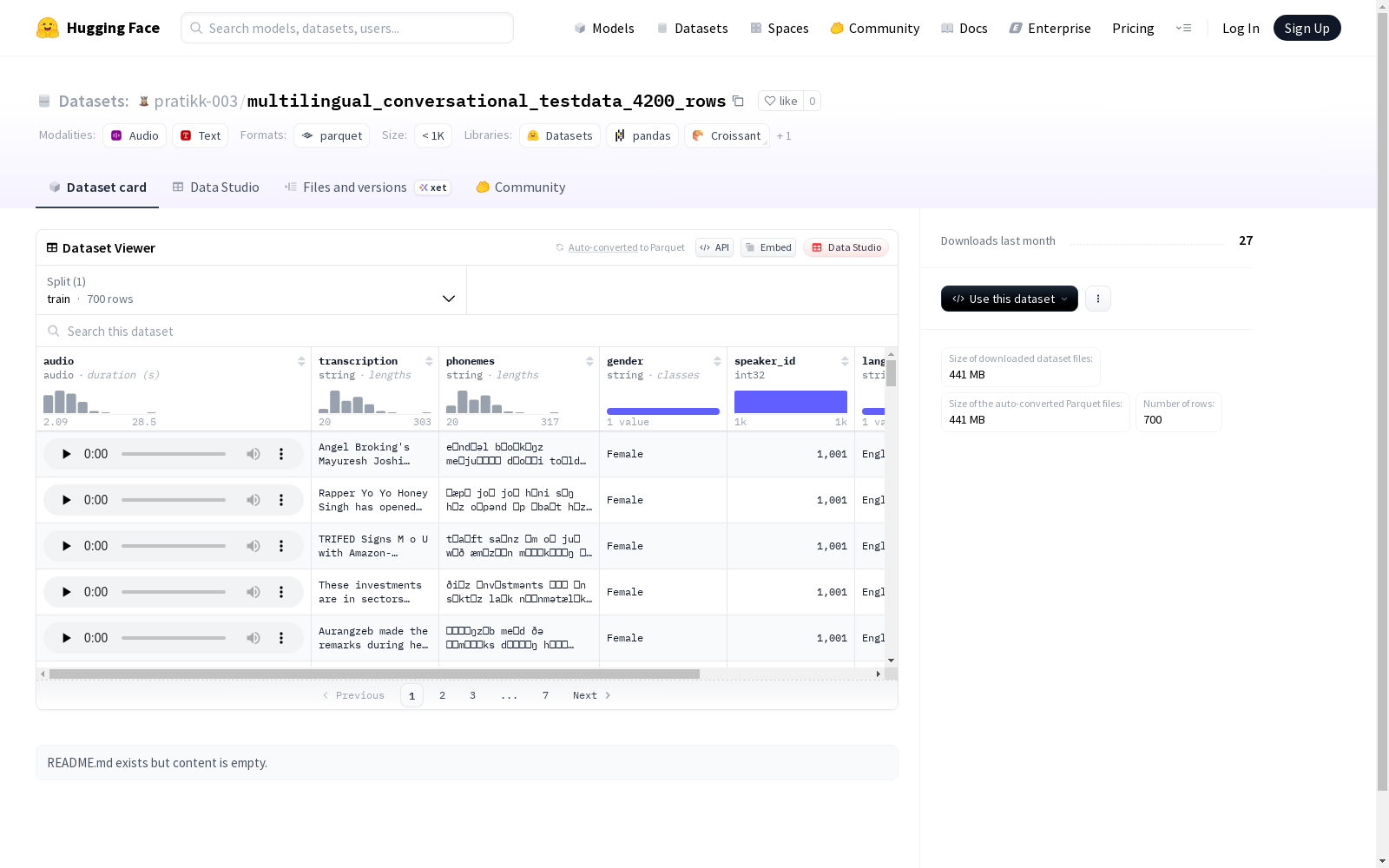Play audio in the These investments row
Image resolution: width=1389 pixels, height=868 pixels.
point(66,592)
